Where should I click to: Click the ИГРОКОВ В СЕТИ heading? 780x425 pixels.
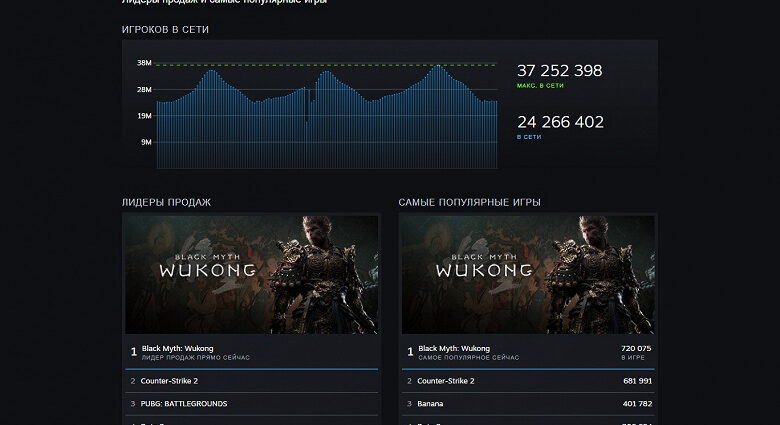165,30
